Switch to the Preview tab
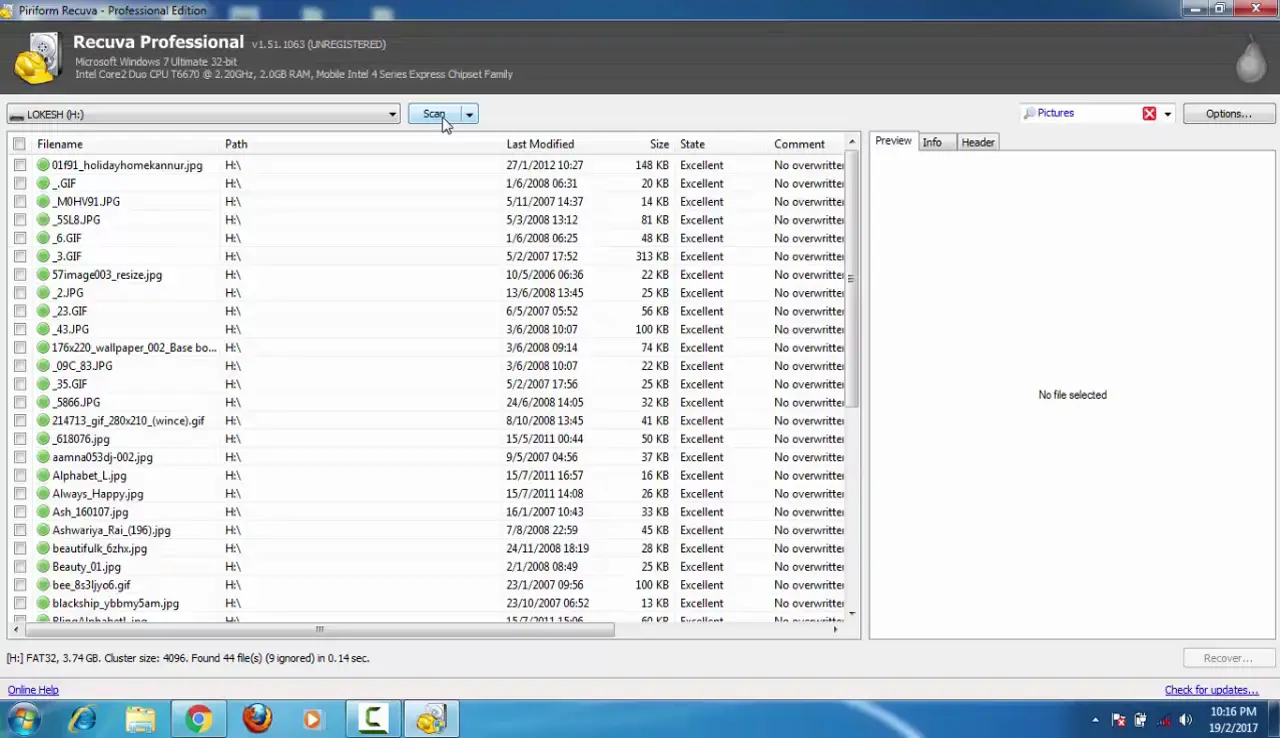 893,142
